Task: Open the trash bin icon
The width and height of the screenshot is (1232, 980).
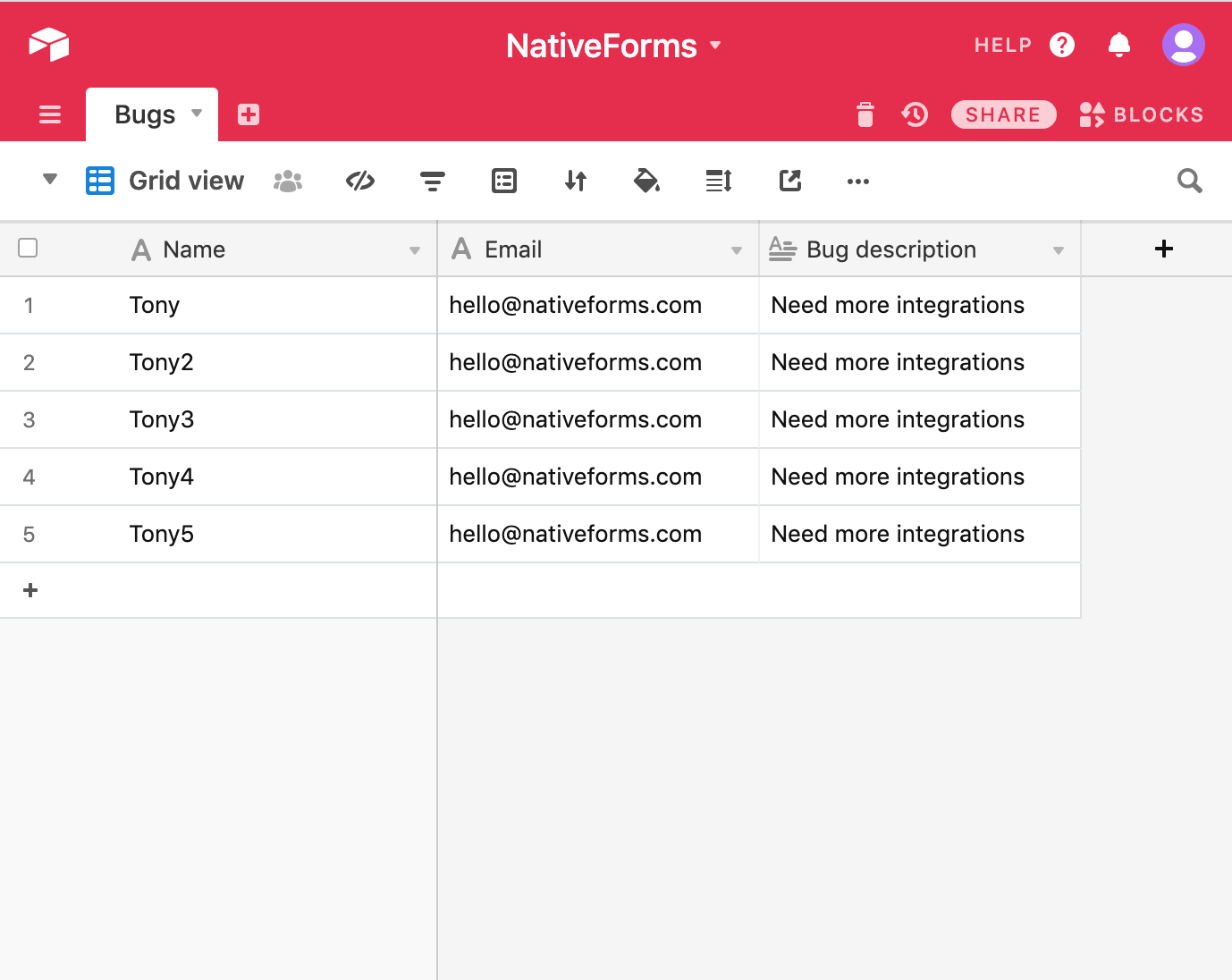Action: (865, 114)
